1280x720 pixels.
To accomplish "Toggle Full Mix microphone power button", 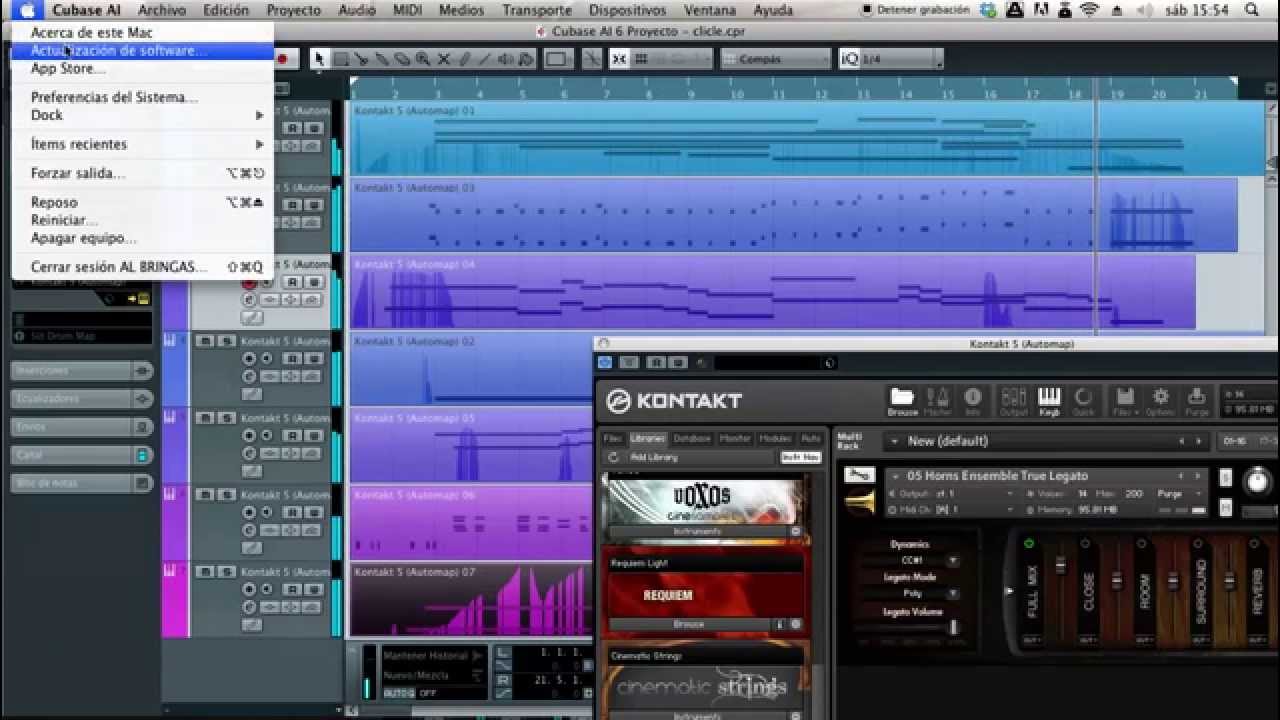I will (x=1029, y=544).
